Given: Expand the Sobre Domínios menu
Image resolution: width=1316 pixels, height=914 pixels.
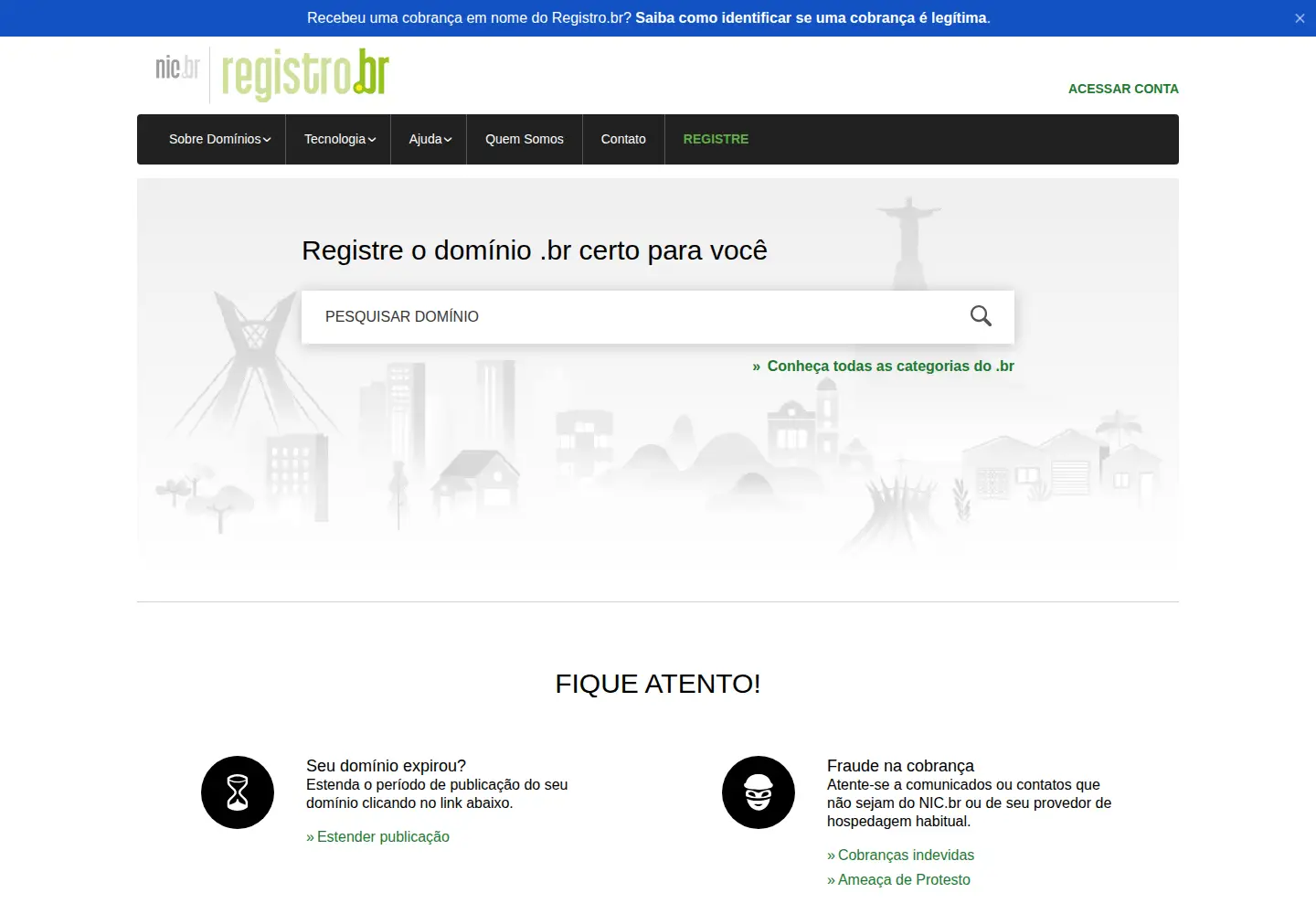Looking at the screenshot, I should 219,139.
